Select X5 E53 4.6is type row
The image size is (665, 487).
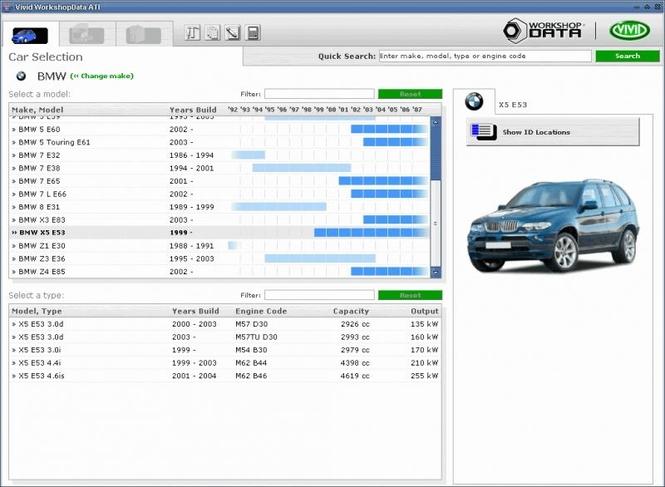point(225,376)
